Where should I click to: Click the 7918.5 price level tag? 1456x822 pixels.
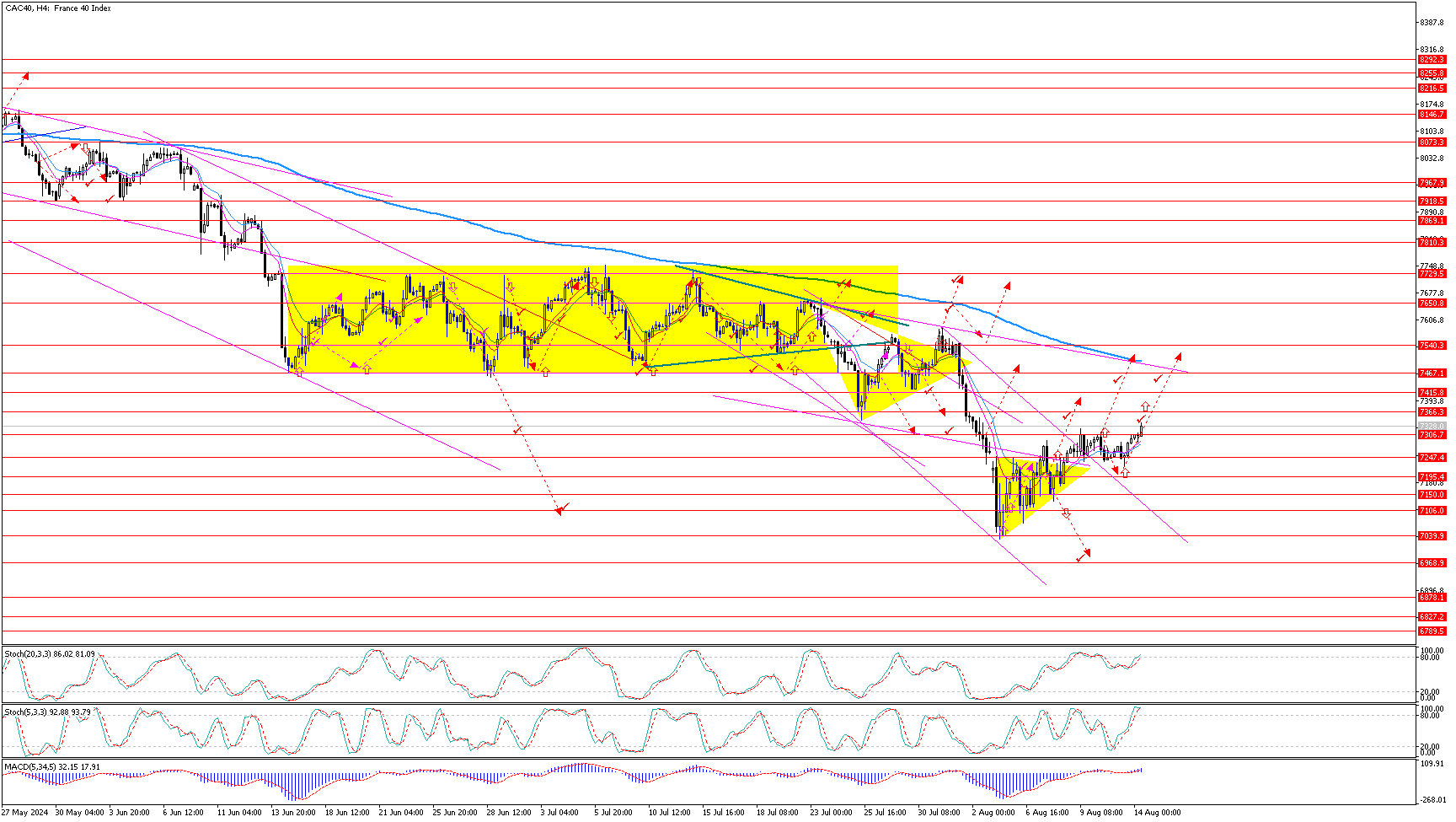(1432, 201)
